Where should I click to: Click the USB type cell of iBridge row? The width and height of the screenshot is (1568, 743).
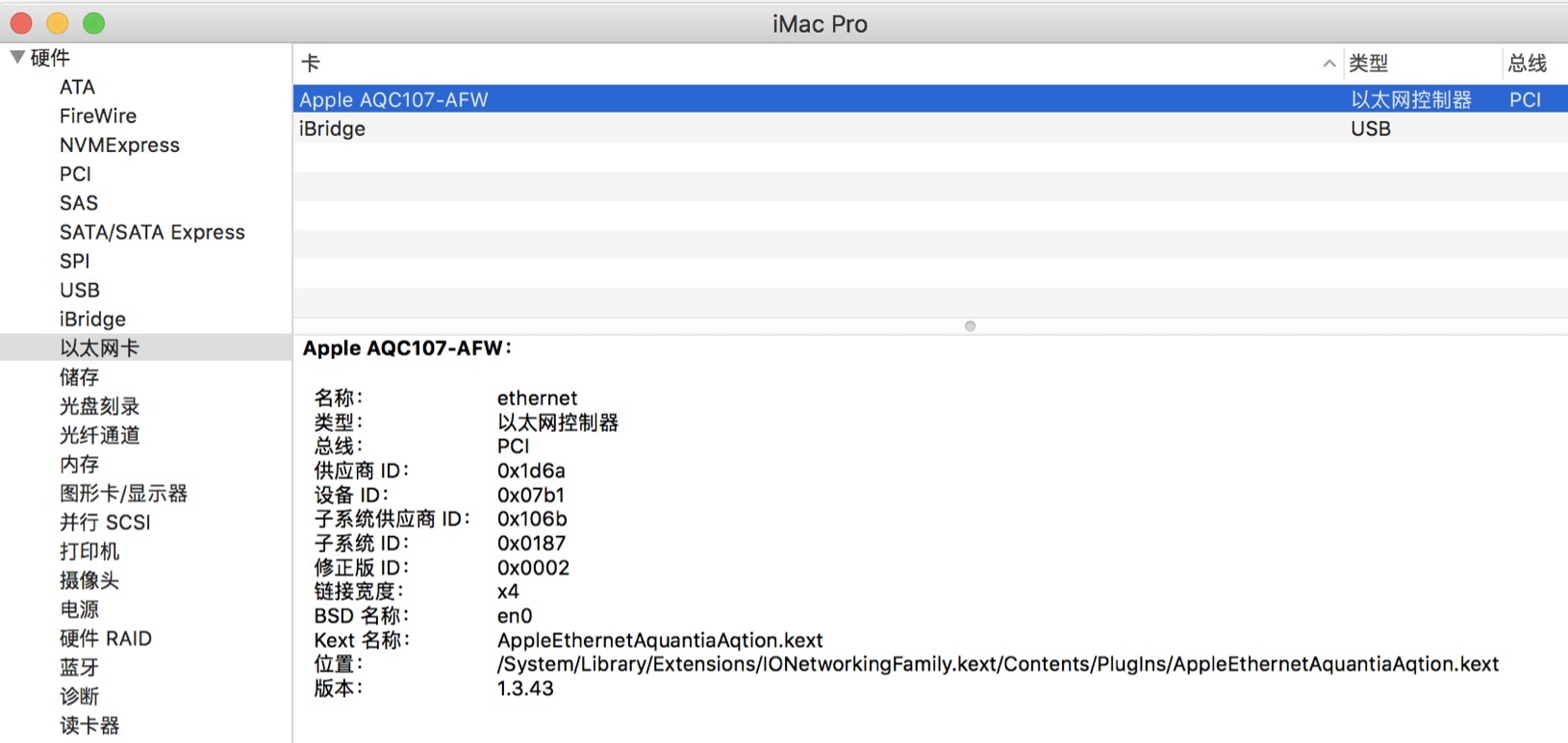[x=1371, y=129]
